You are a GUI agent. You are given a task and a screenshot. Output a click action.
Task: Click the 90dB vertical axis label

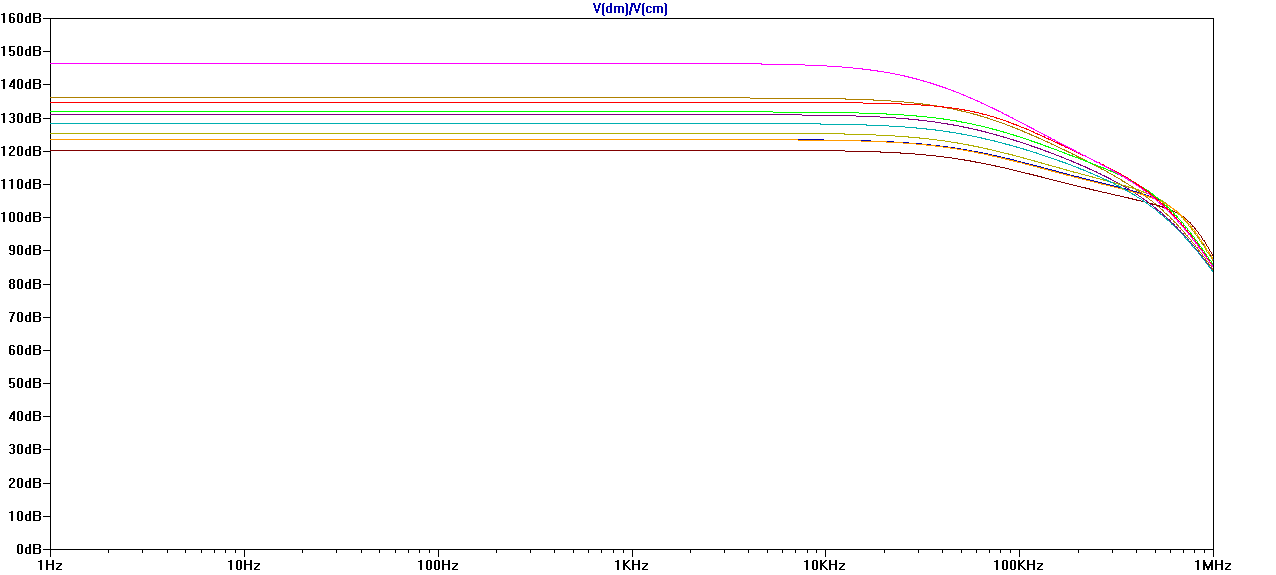click(x=25, y=251)
